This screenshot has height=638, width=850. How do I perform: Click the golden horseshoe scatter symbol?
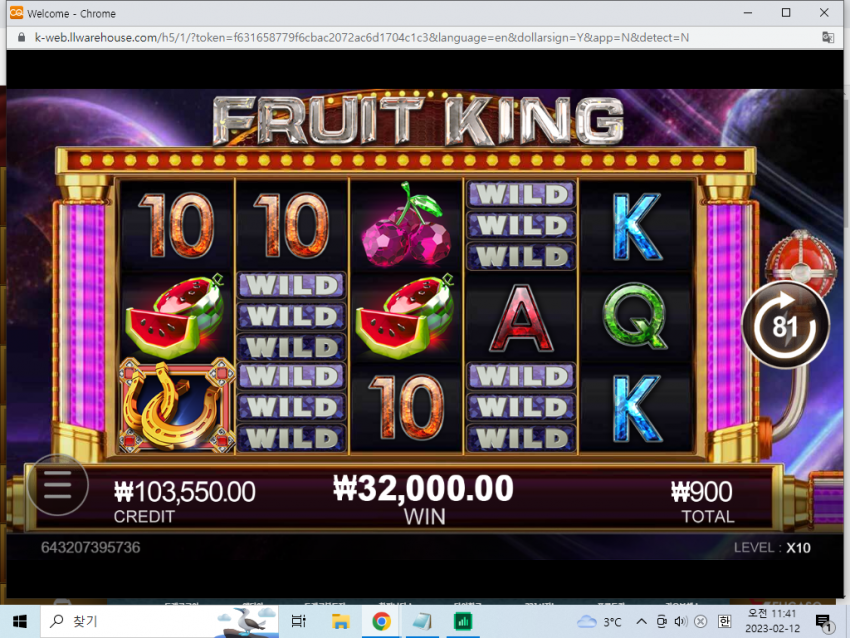[177, 405]
